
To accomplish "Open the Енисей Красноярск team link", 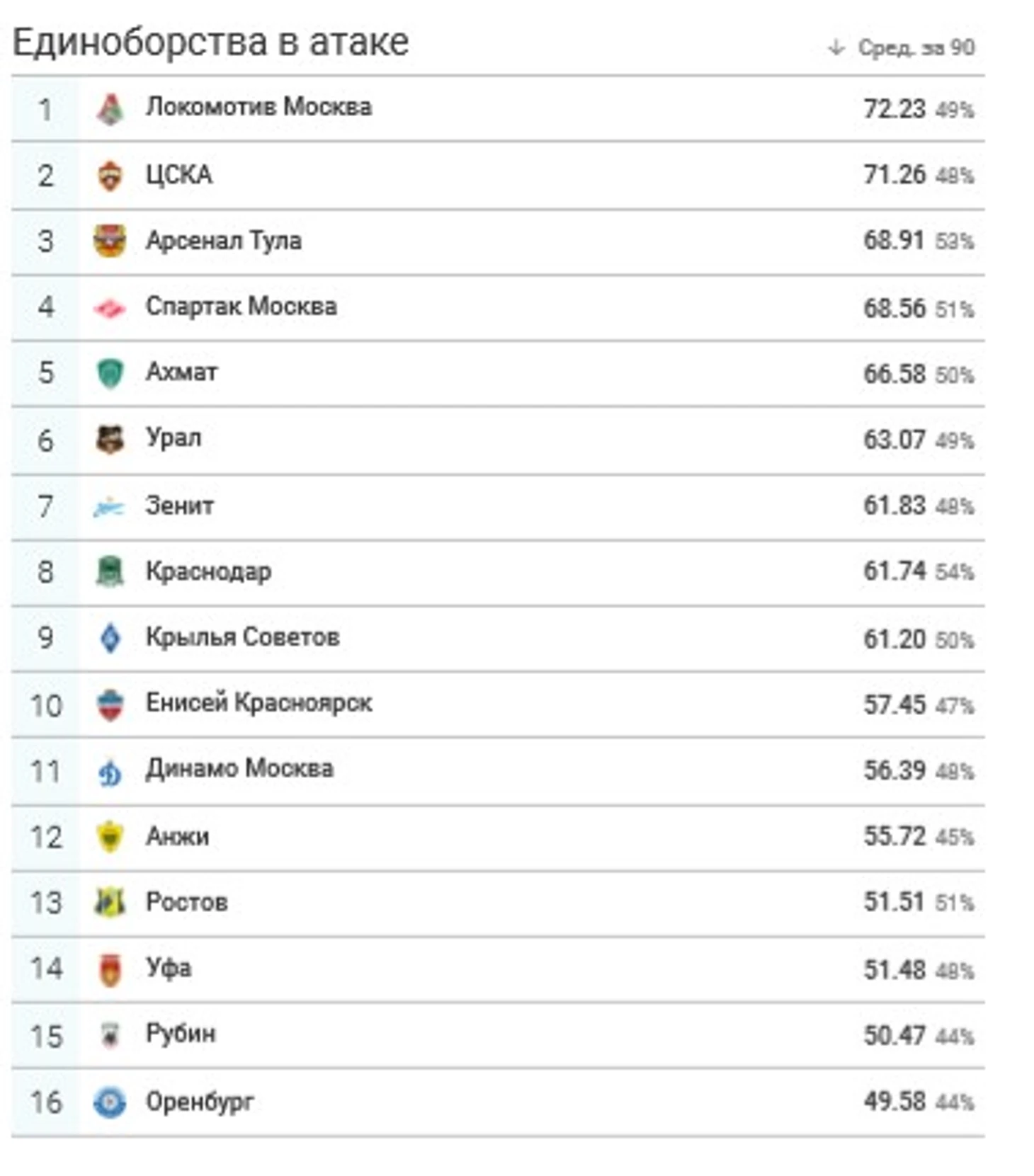I will (x=258, y=703).
